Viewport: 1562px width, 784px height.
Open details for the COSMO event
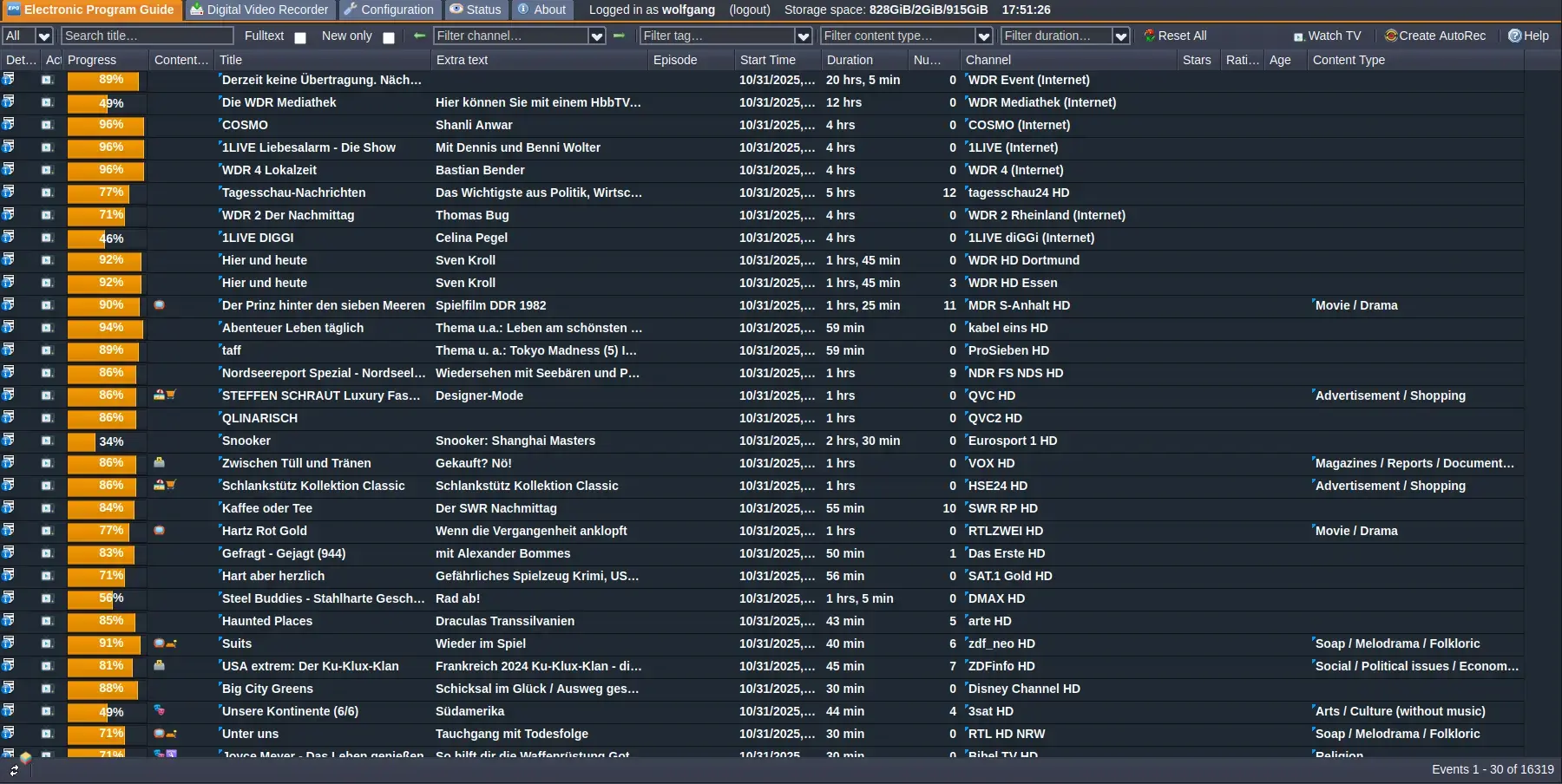(x=8, y=124)
